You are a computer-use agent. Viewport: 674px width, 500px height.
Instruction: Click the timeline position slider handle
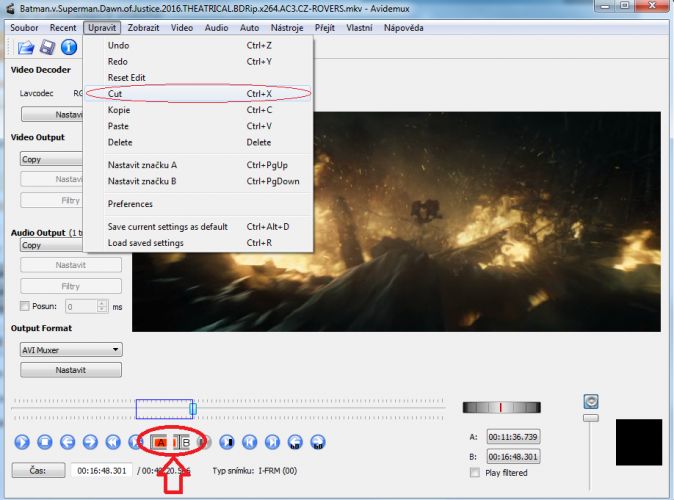tap(193, 408)
